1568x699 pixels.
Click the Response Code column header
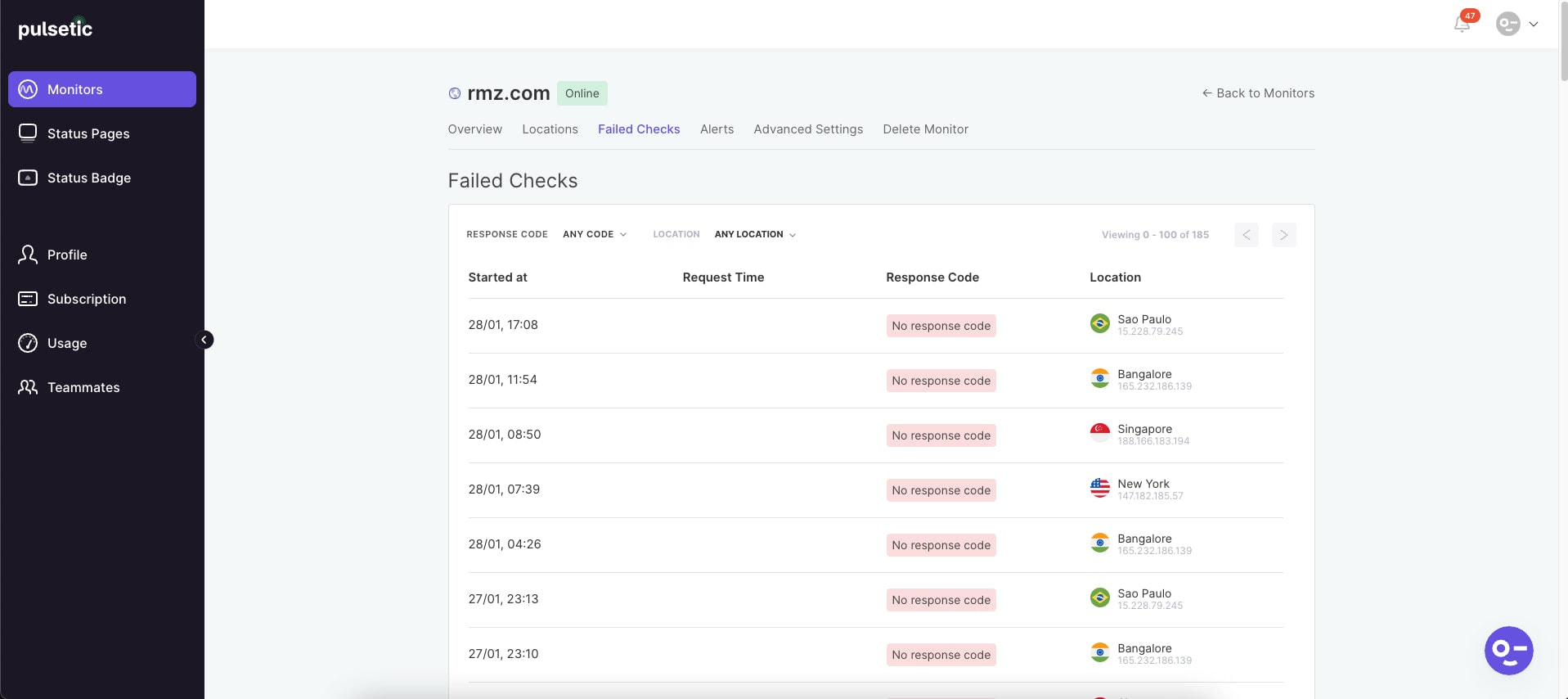click(x=932, y=277)
